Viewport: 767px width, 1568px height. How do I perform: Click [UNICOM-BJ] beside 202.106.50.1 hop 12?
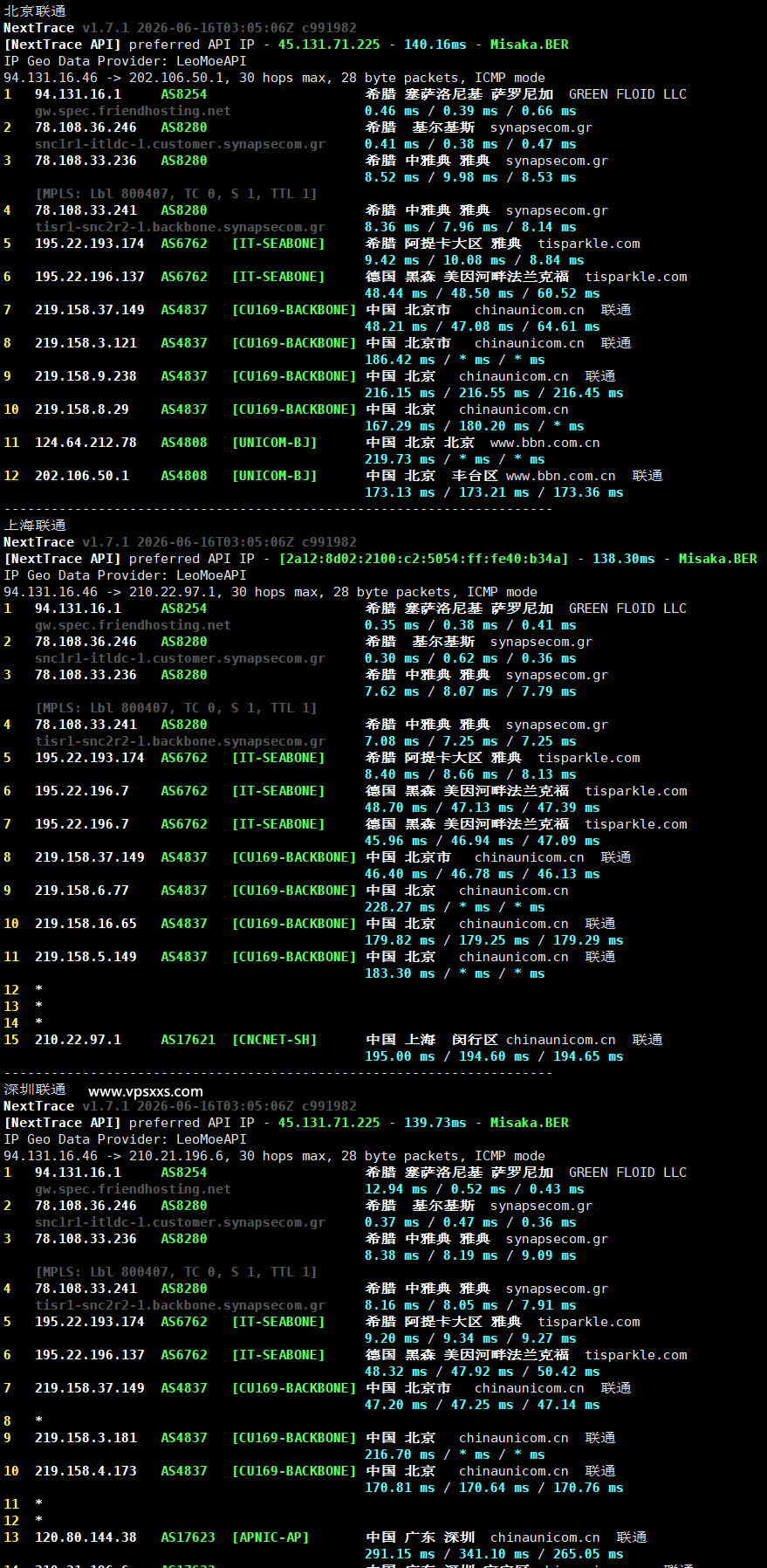(x=274, y=476)
